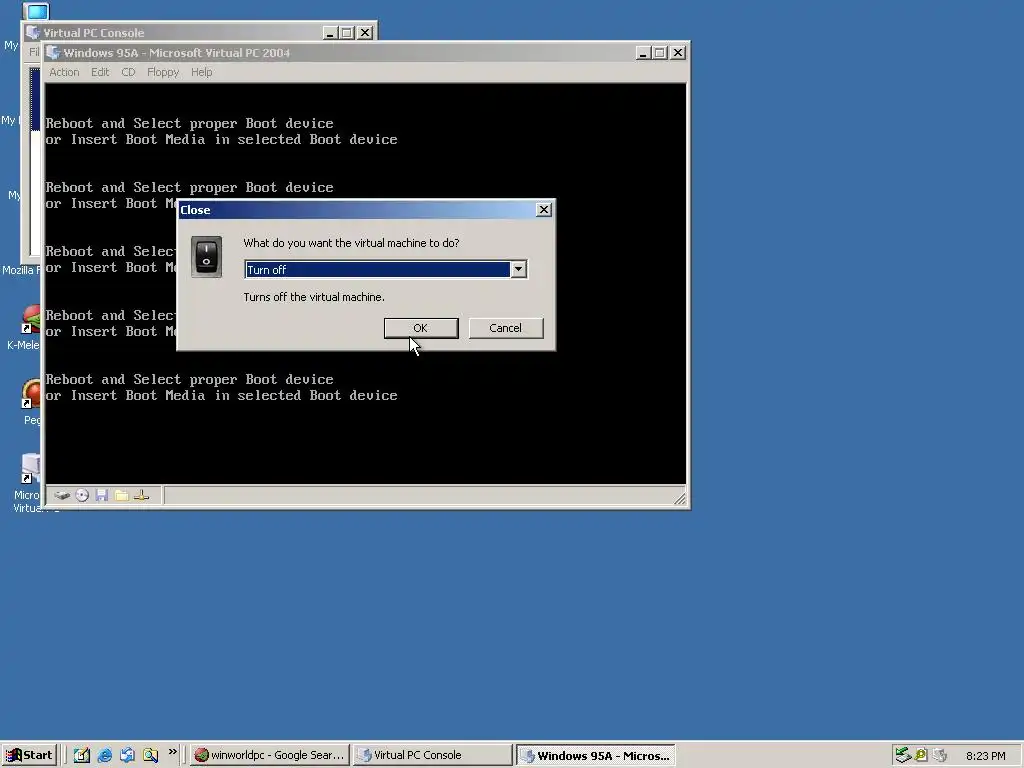Viewport: 1024px width, 768px height.
Task: Click the search Quick Launch icon
Action: 150,756
